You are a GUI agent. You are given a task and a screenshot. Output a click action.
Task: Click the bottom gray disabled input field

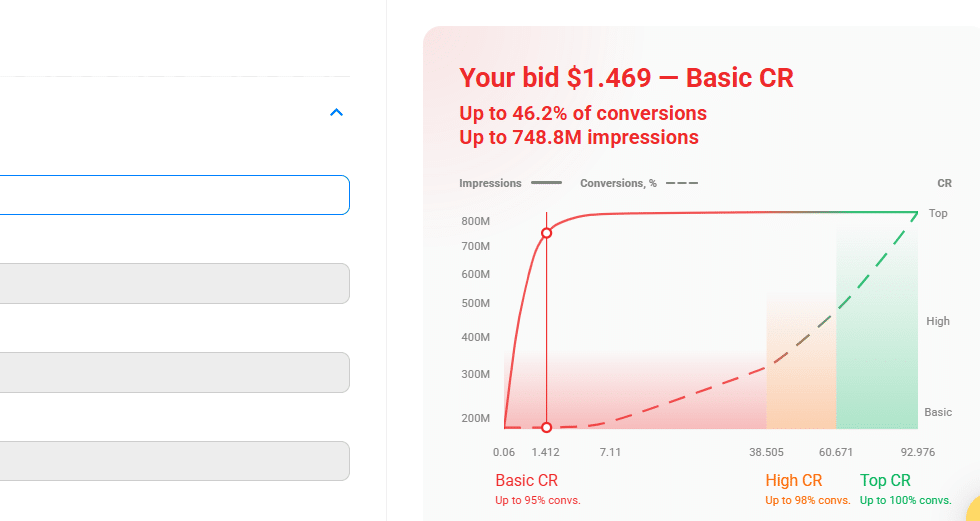pyautogui.click(x=175, y=461)
